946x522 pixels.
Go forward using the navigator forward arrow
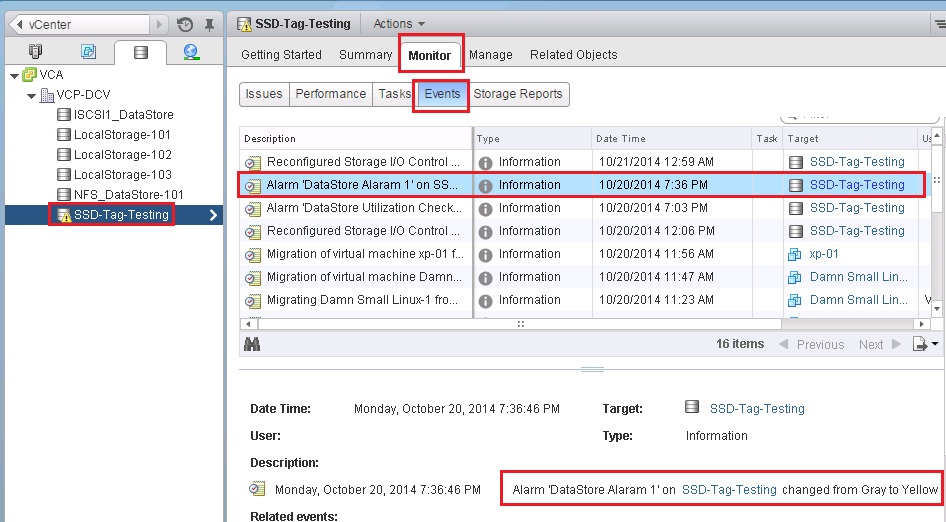click(x=159, y=25)
